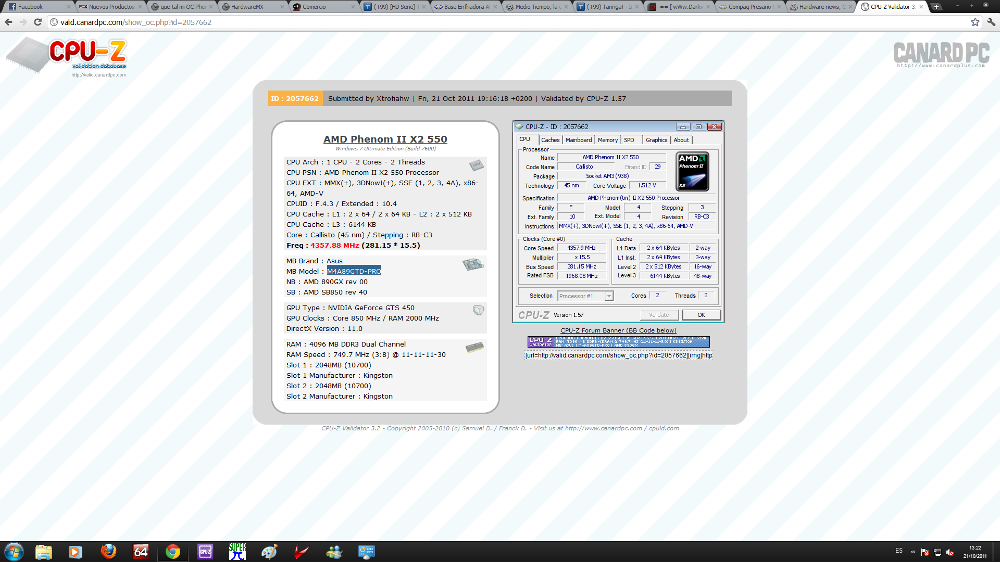Open the red 64 app on taskbar

pyautogui.click(x=140, y=552)
